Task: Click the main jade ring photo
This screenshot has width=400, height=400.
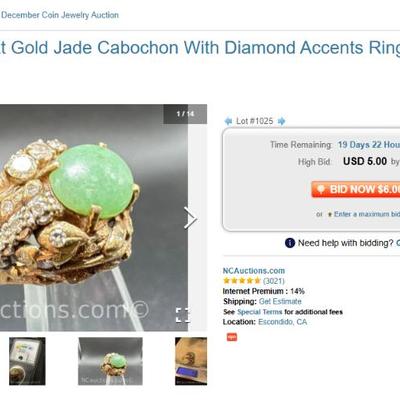Action: (x=94, y=218)
